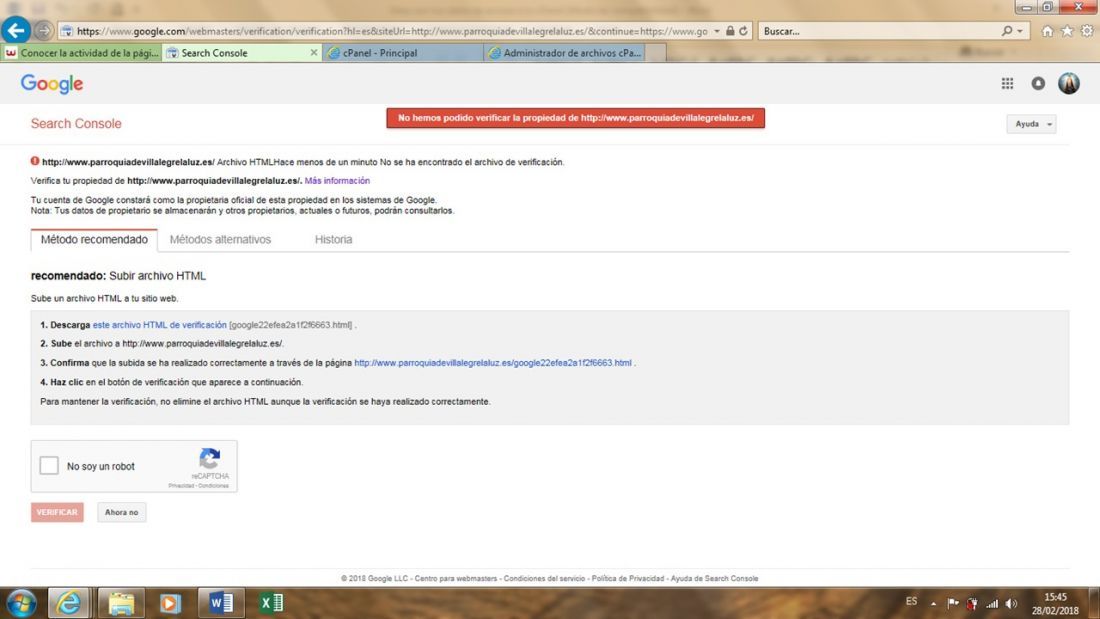Click the network signal tray icon
The width and height of the screenshot is (1100, 619).
(992, 603)
